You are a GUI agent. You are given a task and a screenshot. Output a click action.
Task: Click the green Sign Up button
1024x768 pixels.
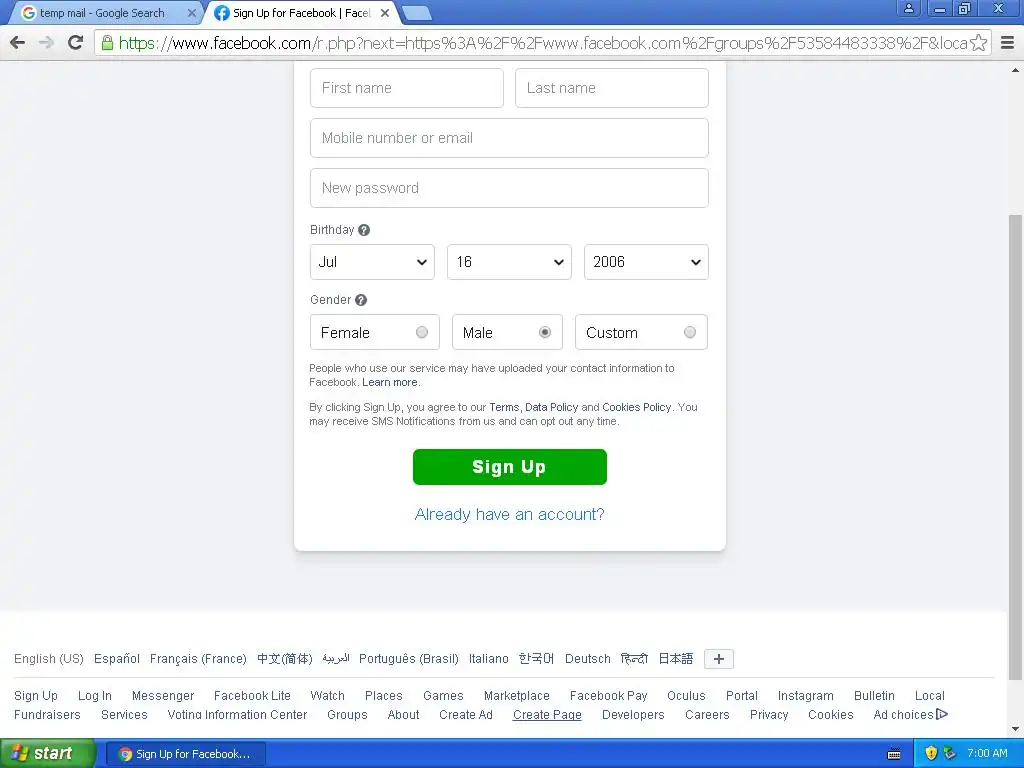pyautogui.click(x=510, y=467)
